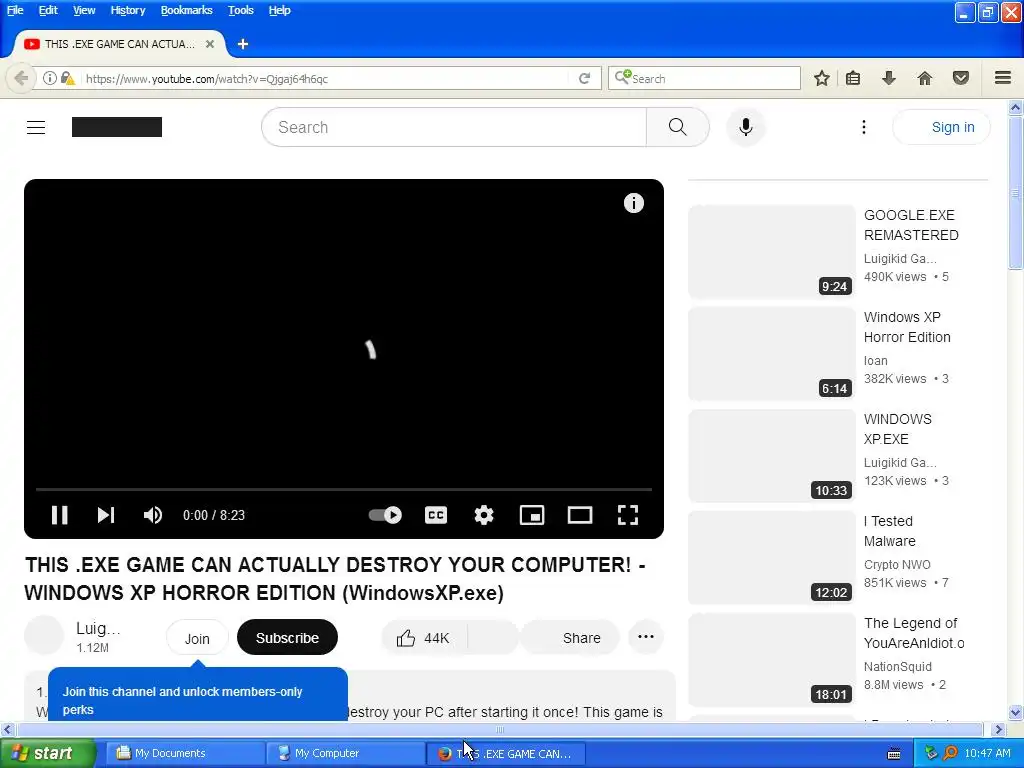Viewport: 1024px width, 768px height.
Task: Switch to theater mode icon
Action: pos(580,515)
